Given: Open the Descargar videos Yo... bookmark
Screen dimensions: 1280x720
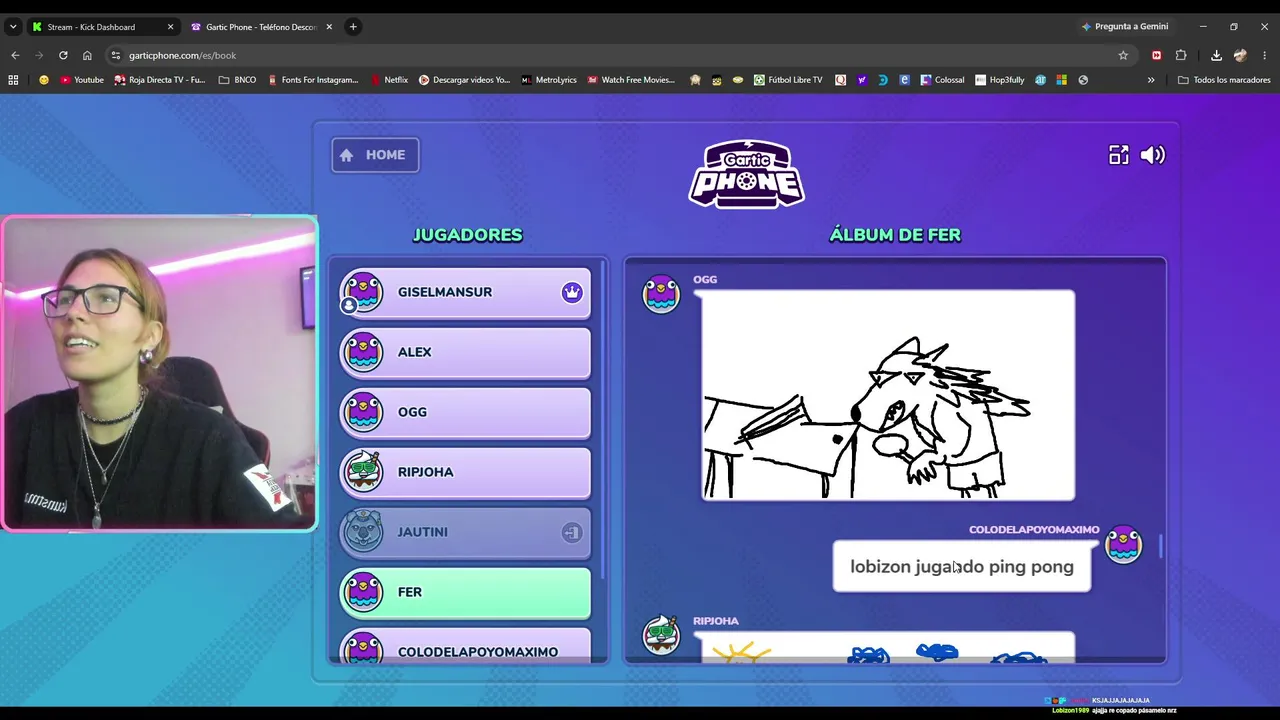Looking at the screenshot, I should coord(464,80).
